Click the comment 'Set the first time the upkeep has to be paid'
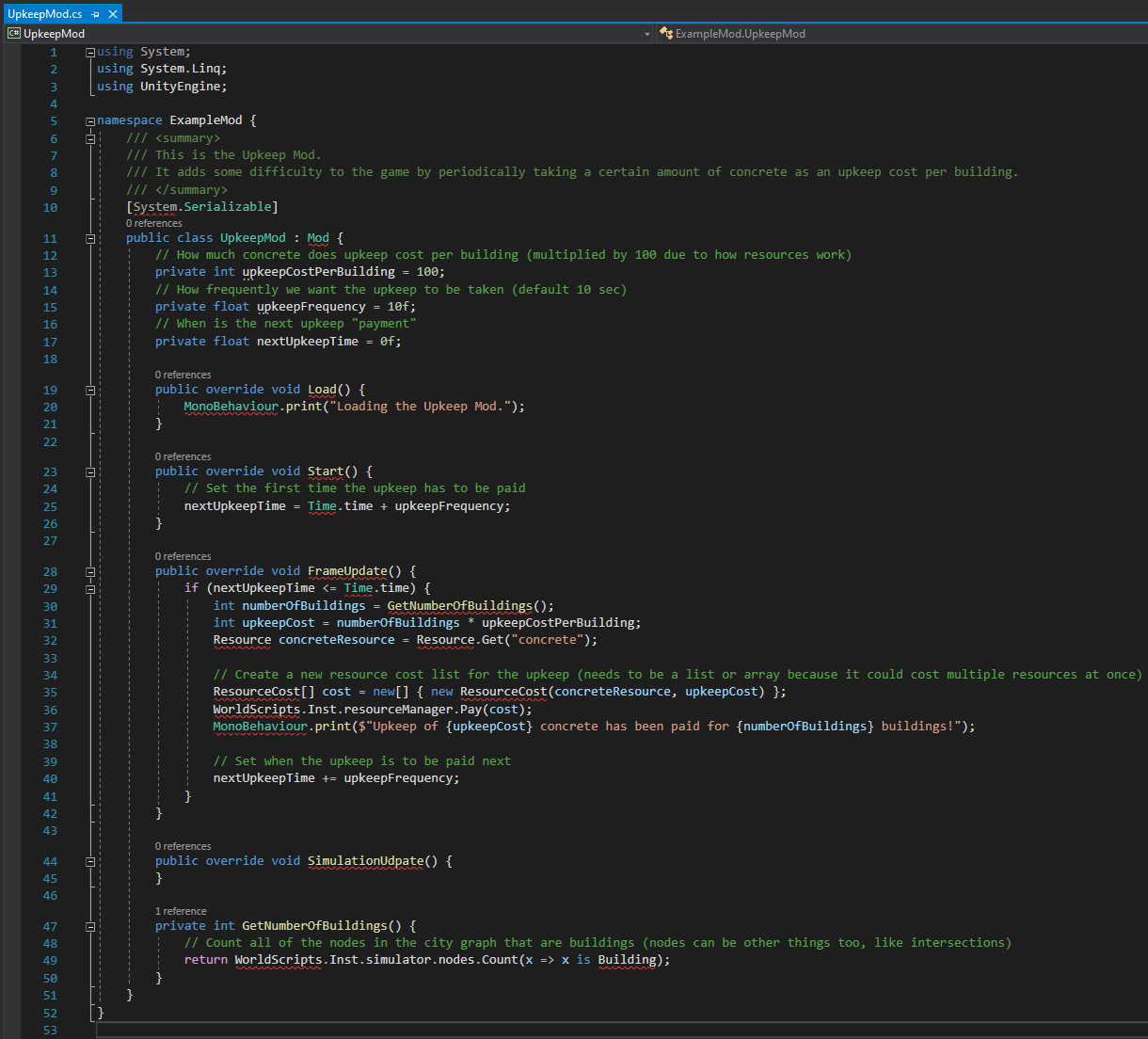The width and height of the screenshot is (1148, 1039). tap(355, 488)
